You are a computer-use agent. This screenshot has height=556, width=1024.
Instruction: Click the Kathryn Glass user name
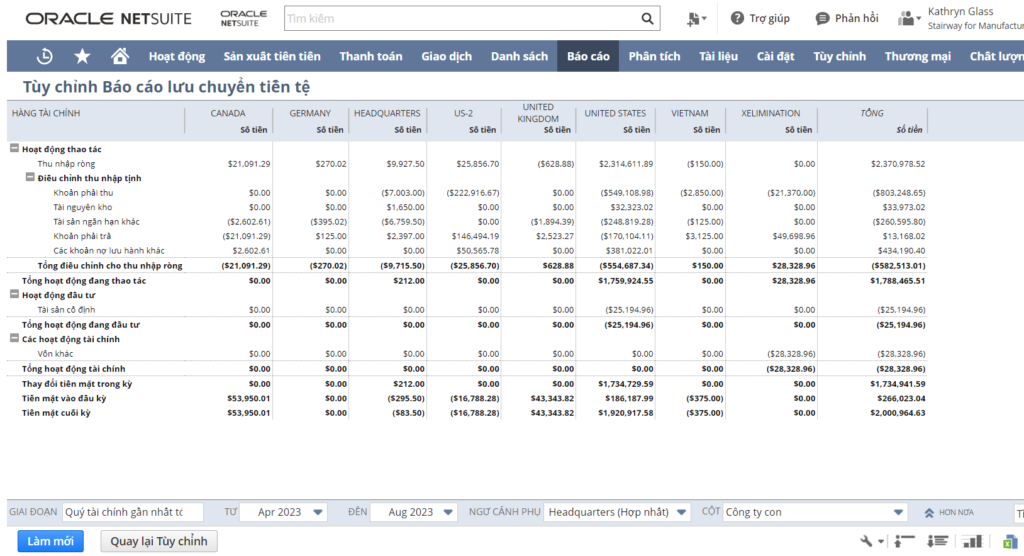(x=960, y=11)
